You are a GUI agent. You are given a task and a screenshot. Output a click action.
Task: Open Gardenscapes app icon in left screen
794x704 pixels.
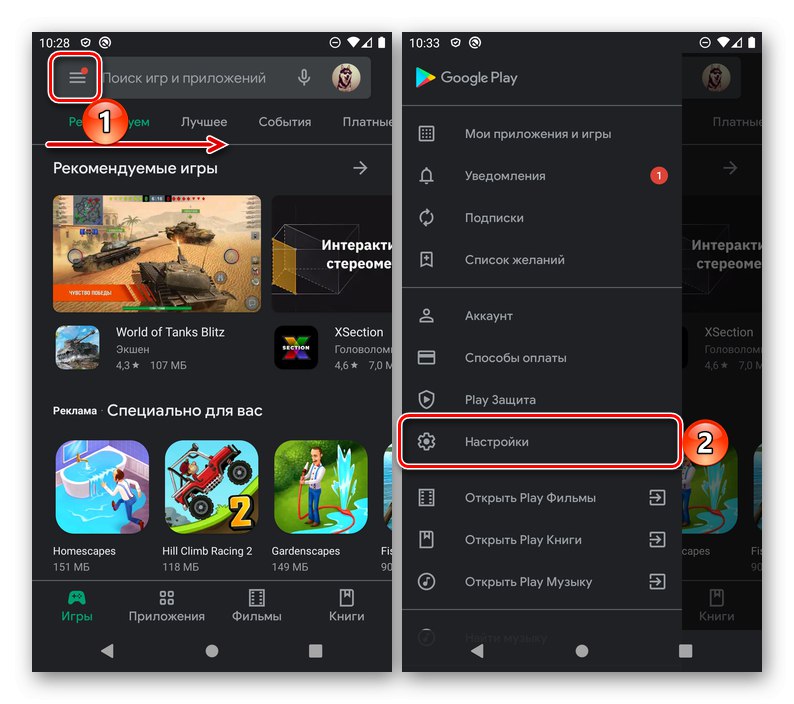[321, 487]
